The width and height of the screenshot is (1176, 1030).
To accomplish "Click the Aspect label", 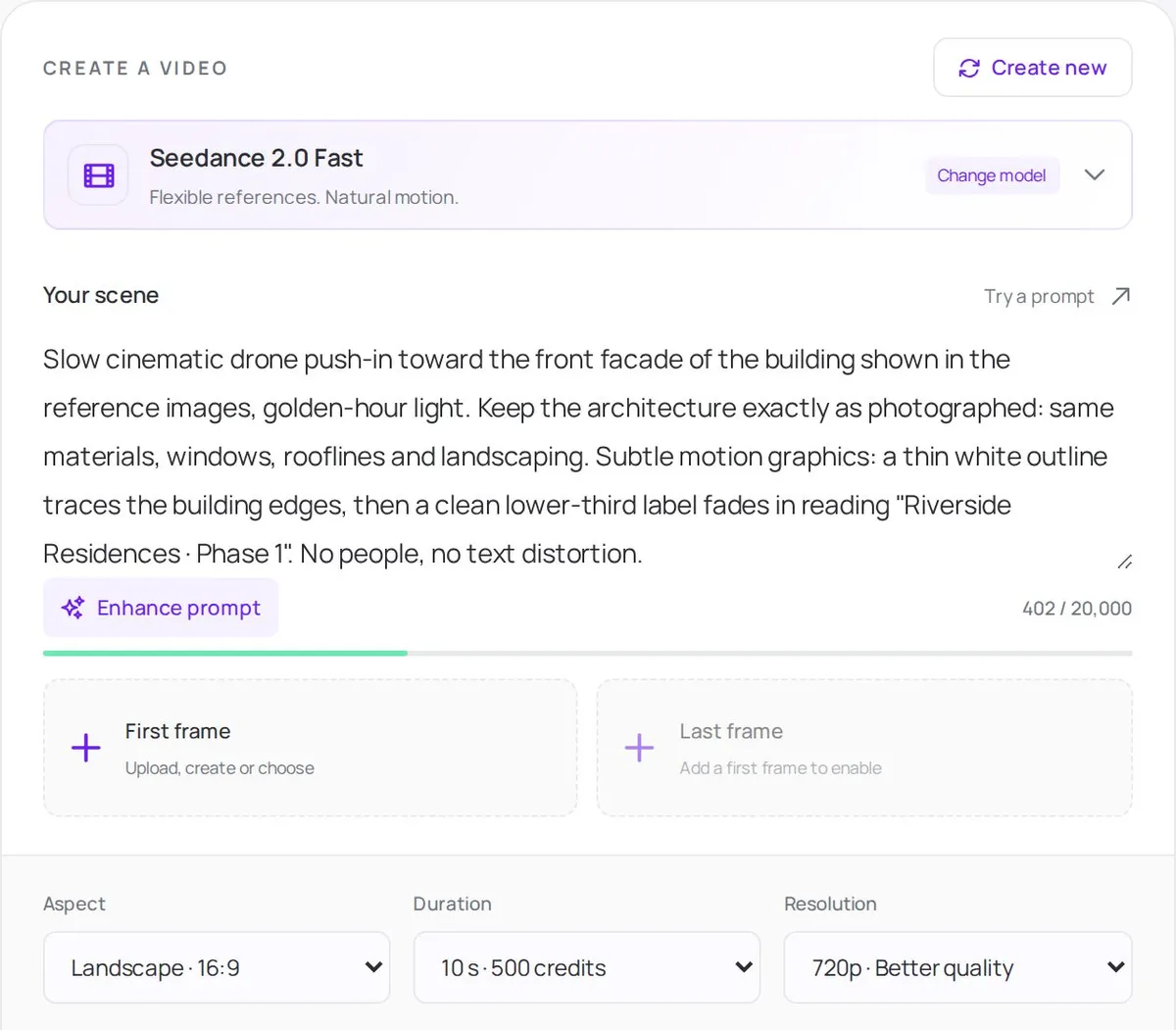I will pos(74,904).
